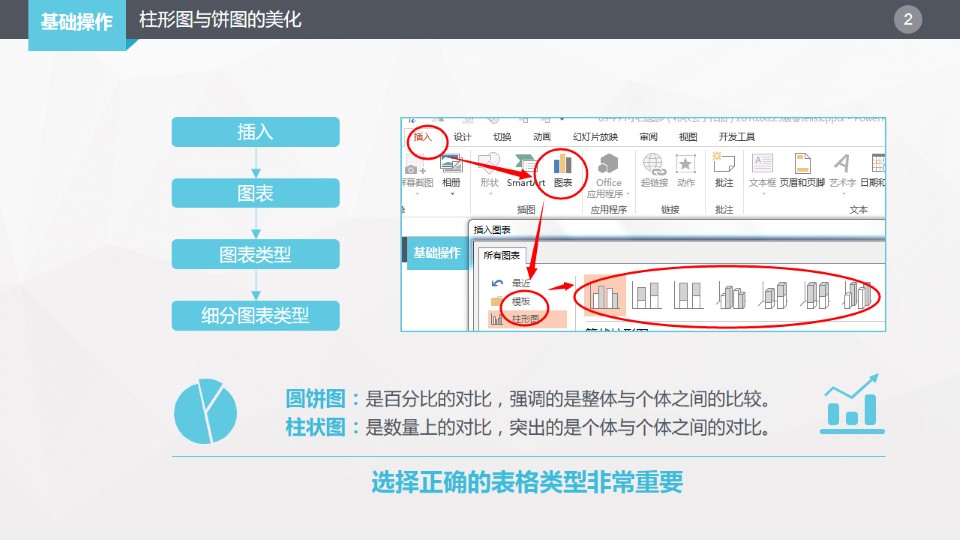Click the blue 图表类型 flow box
This screenshot has height=540, width=960.
point(255,254)
